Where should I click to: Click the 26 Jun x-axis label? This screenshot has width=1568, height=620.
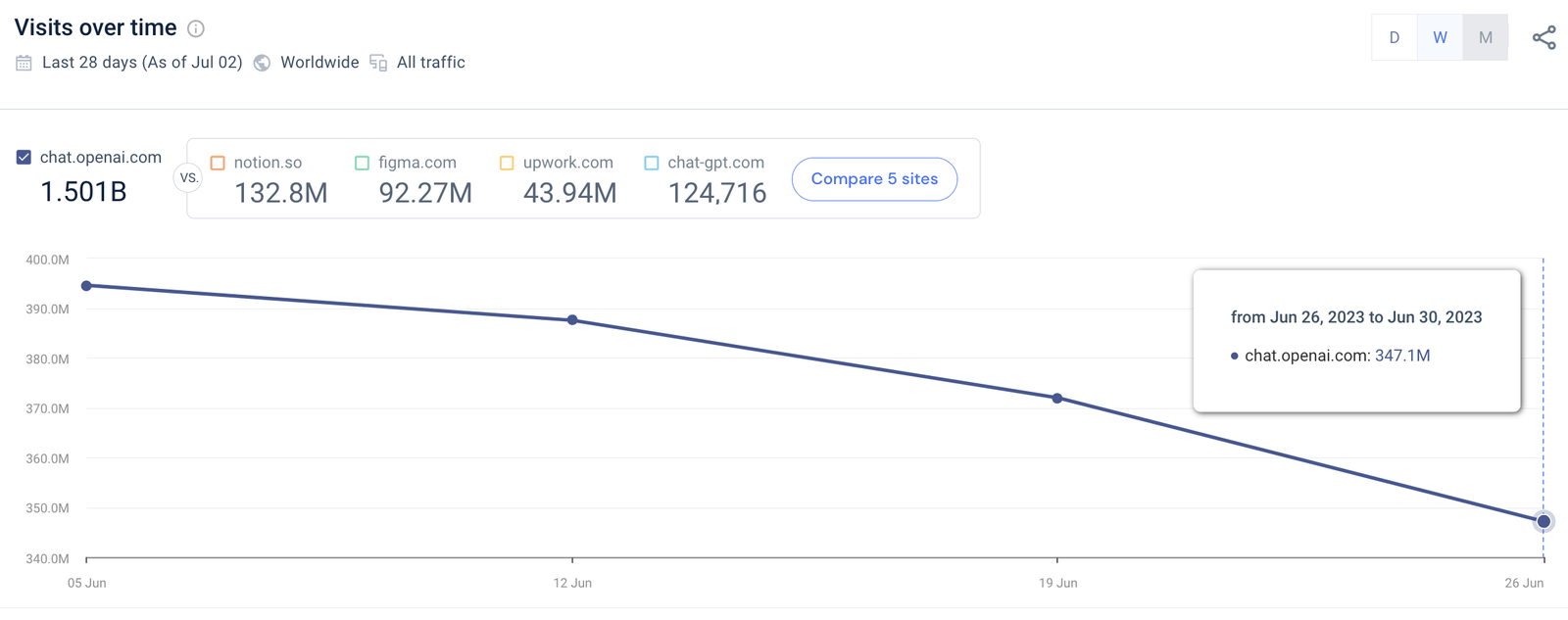[1524, 583]
